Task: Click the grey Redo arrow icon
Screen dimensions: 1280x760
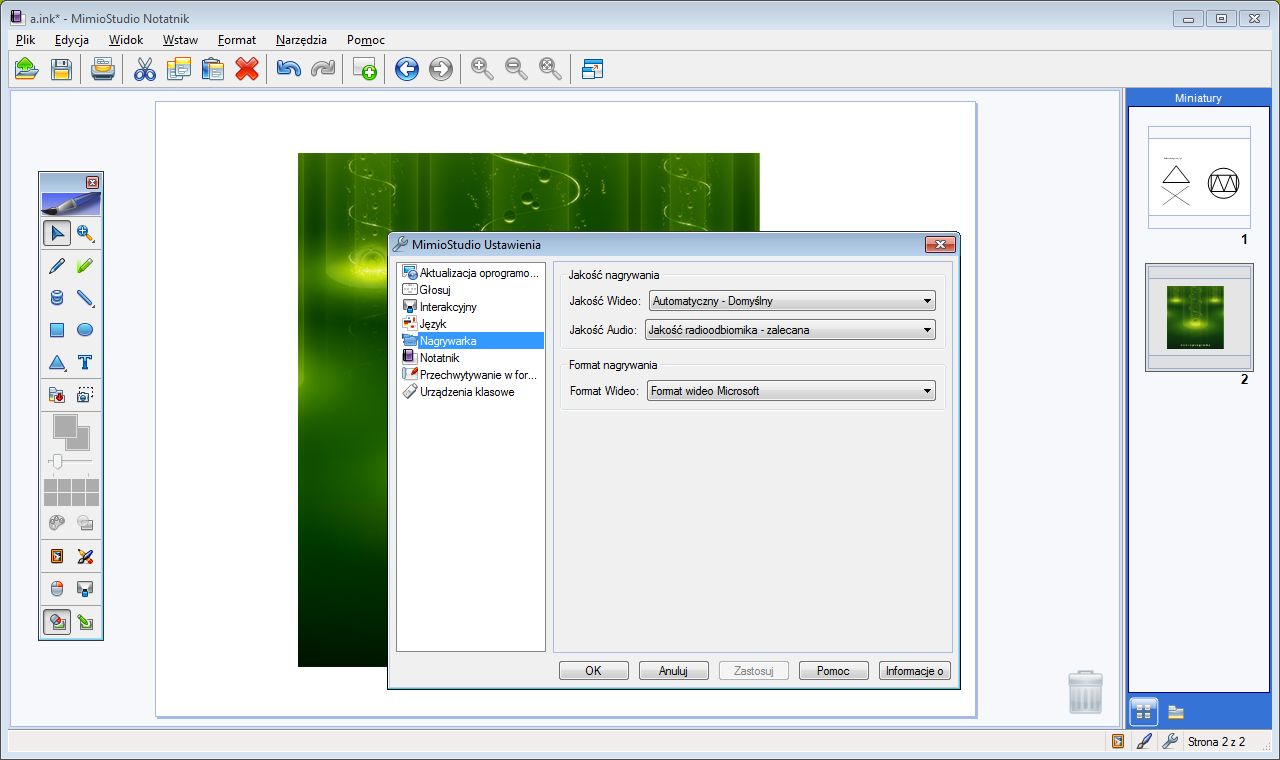Action: [x=323, y=69]
